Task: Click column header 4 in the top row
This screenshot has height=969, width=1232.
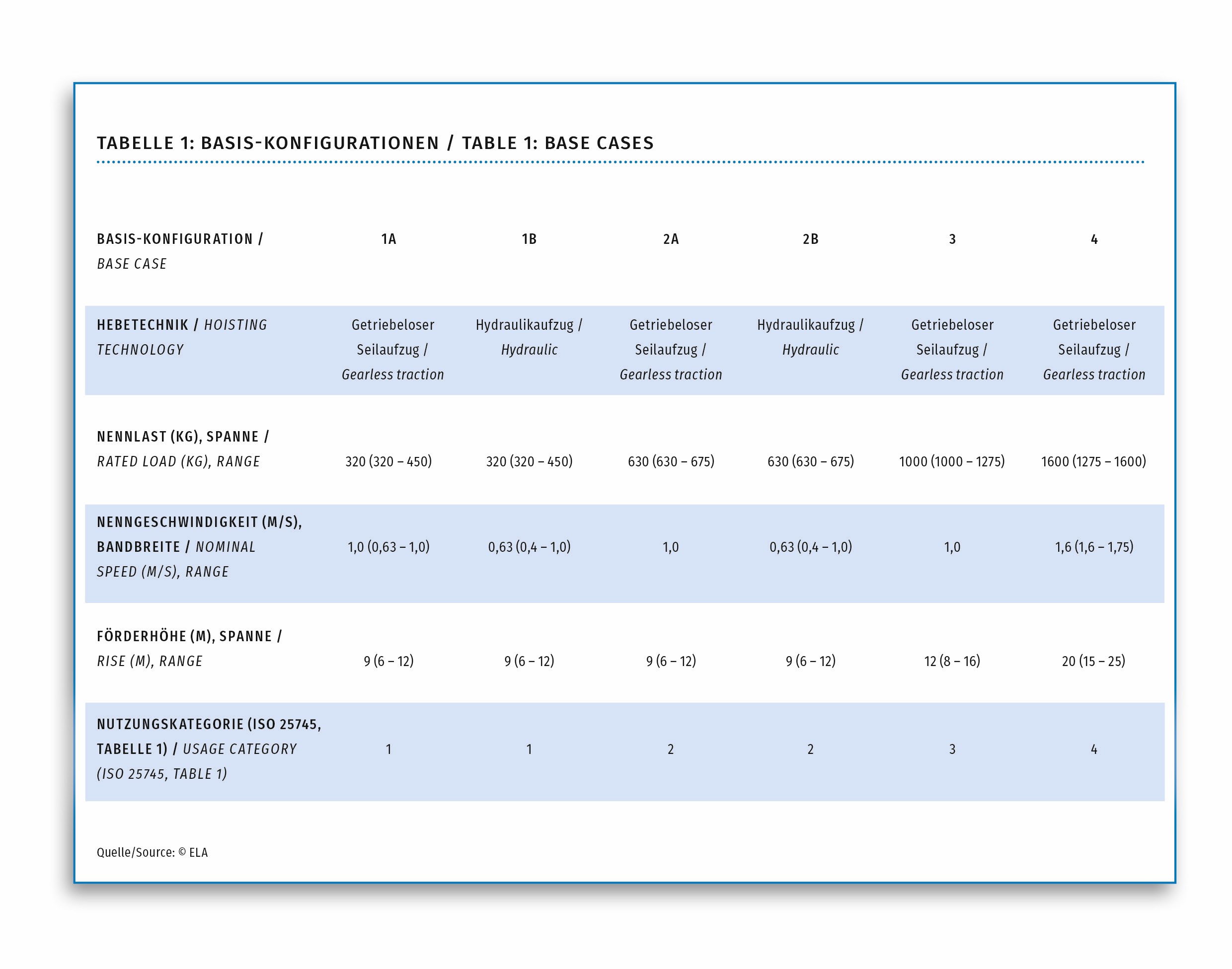Action: pos(1093,239)
